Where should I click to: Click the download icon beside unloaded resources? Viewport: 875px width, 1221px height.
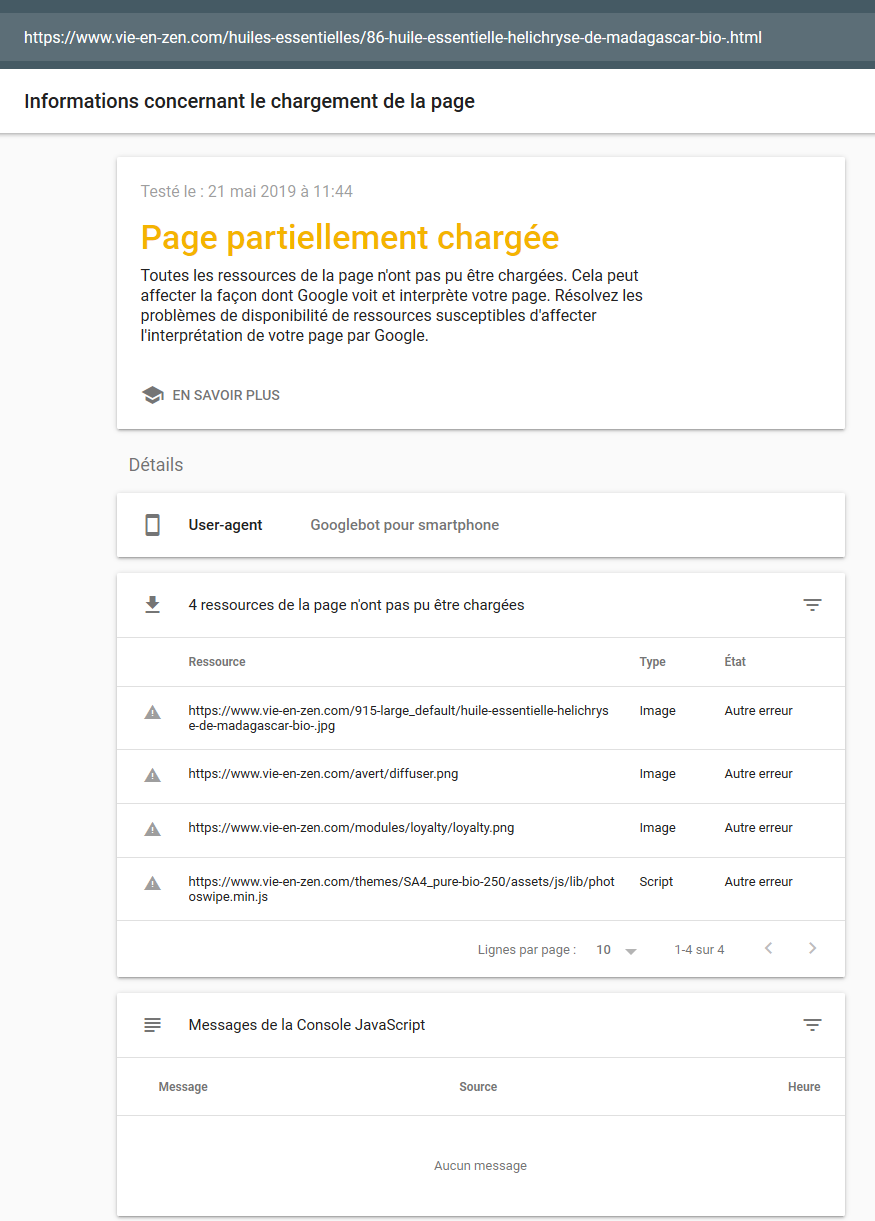(x=153, y=604)
